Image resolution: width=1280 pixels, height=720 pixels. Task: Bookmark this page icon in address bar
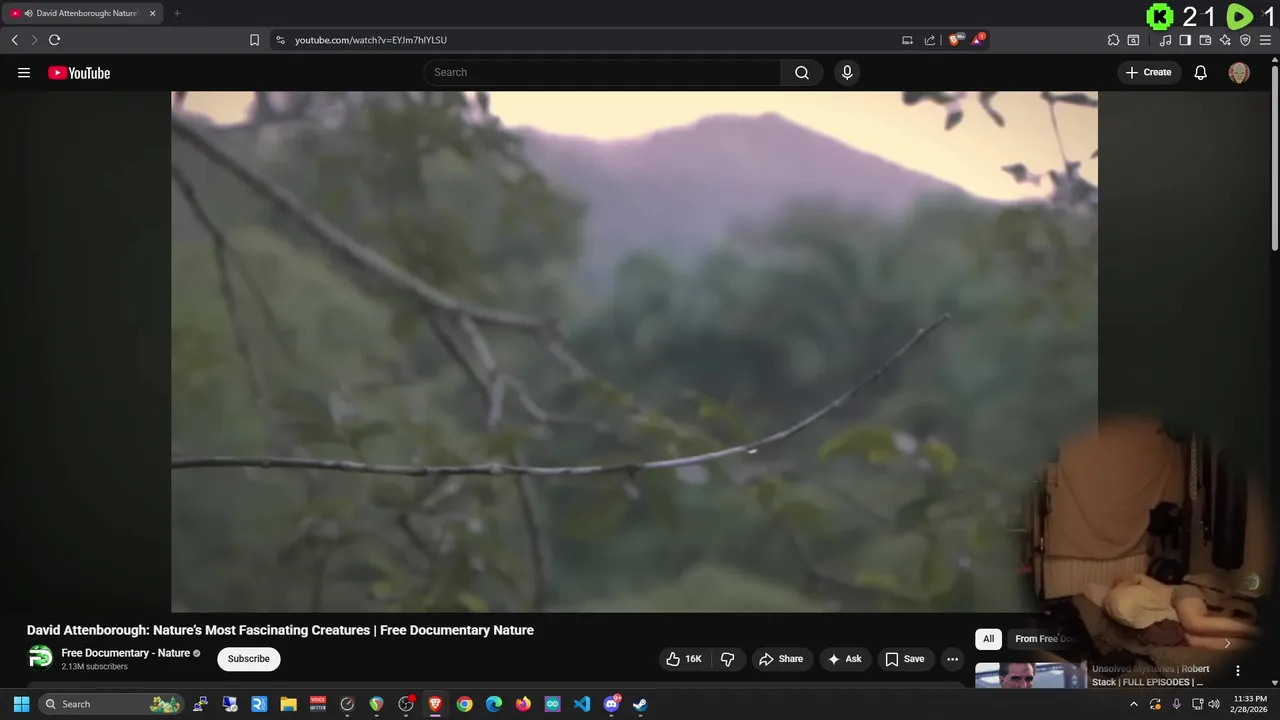point(254,40)
